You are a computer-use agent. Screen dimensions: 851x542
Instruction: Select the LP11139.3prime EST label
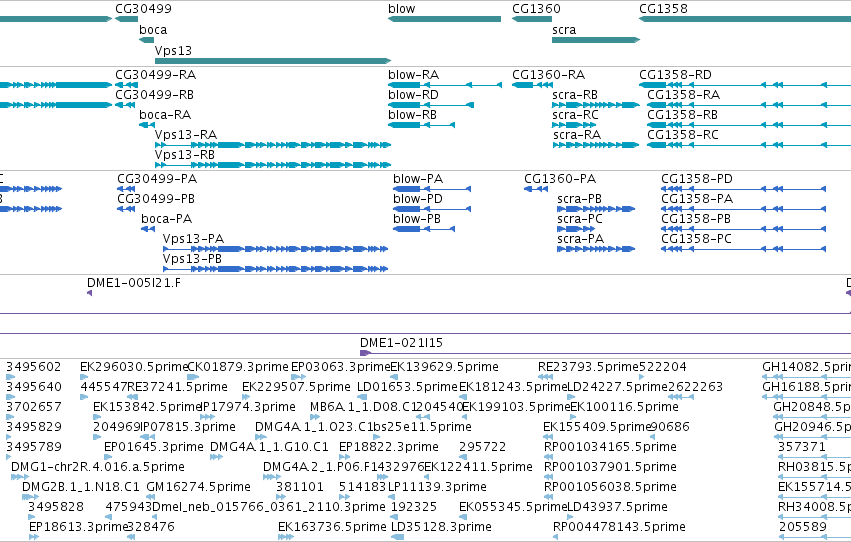(437, 487)
